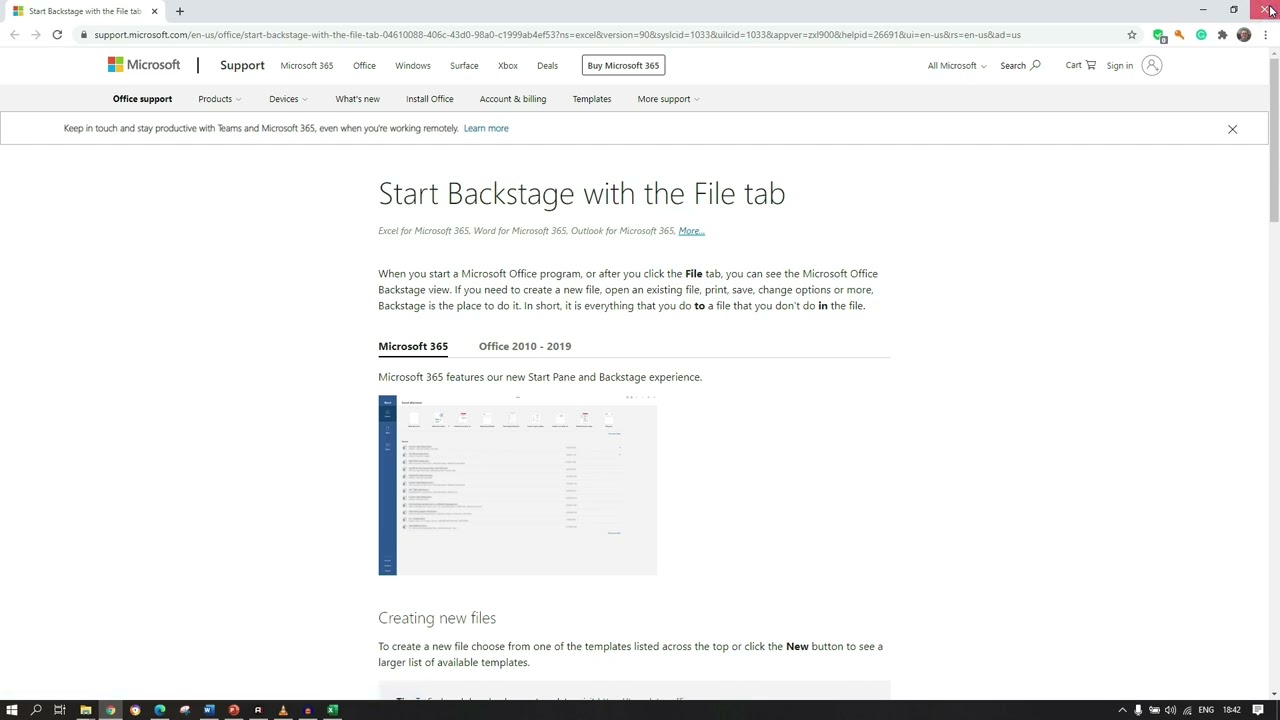
Task: Open the Support link
Action: (x=242, y=66)
